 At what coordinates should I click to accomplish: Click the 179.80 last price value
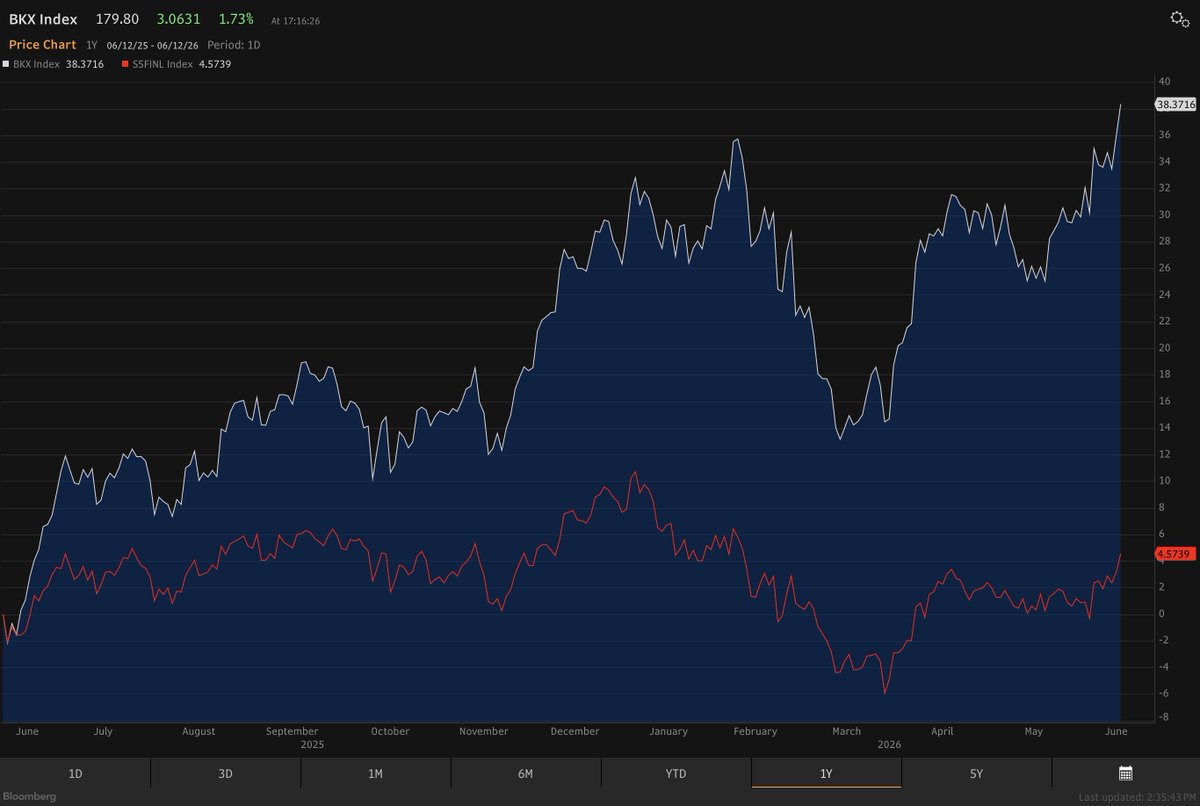pyautogui.click(x=117, y=19)
